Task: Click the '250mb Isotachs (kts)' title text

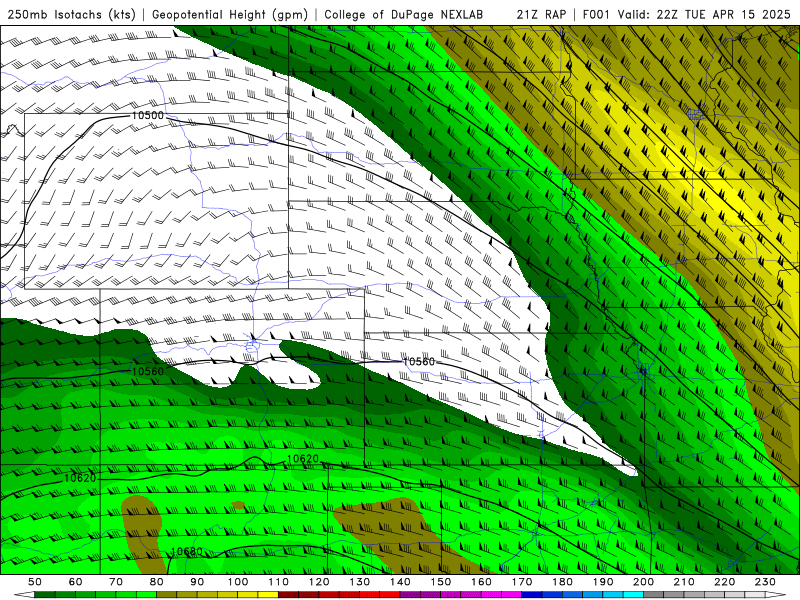Action: (x=71, y=14)
